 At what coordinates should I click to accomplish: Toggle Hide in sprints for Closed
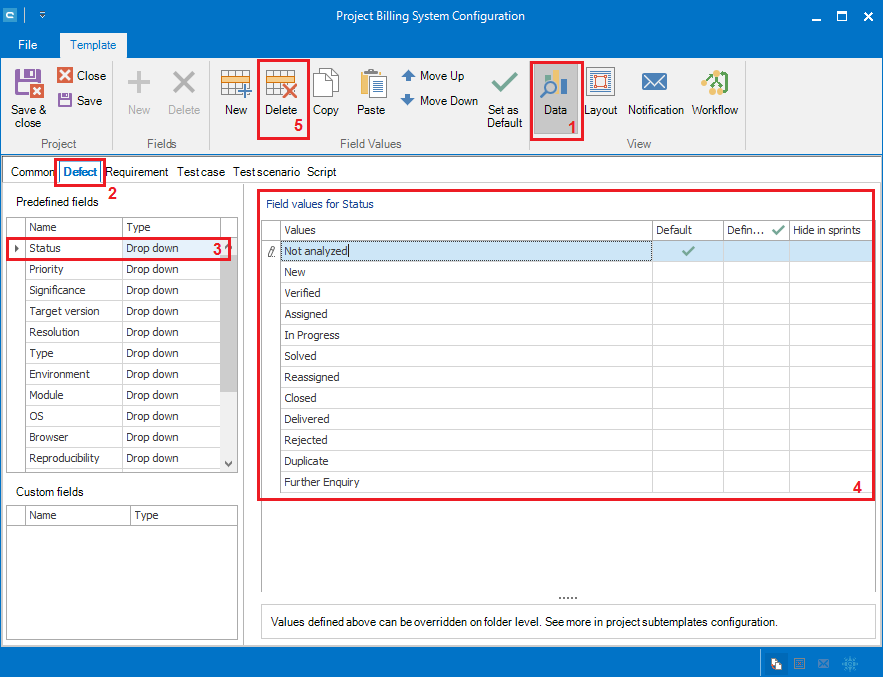[x=829, y=398]
